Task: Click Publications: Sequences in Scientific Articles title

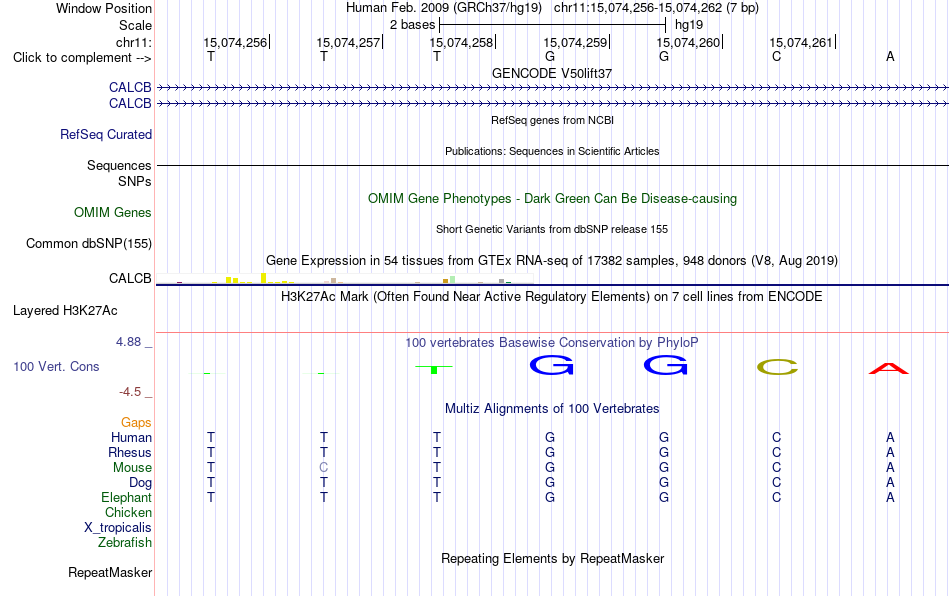Action: click(x=552, y=151)
